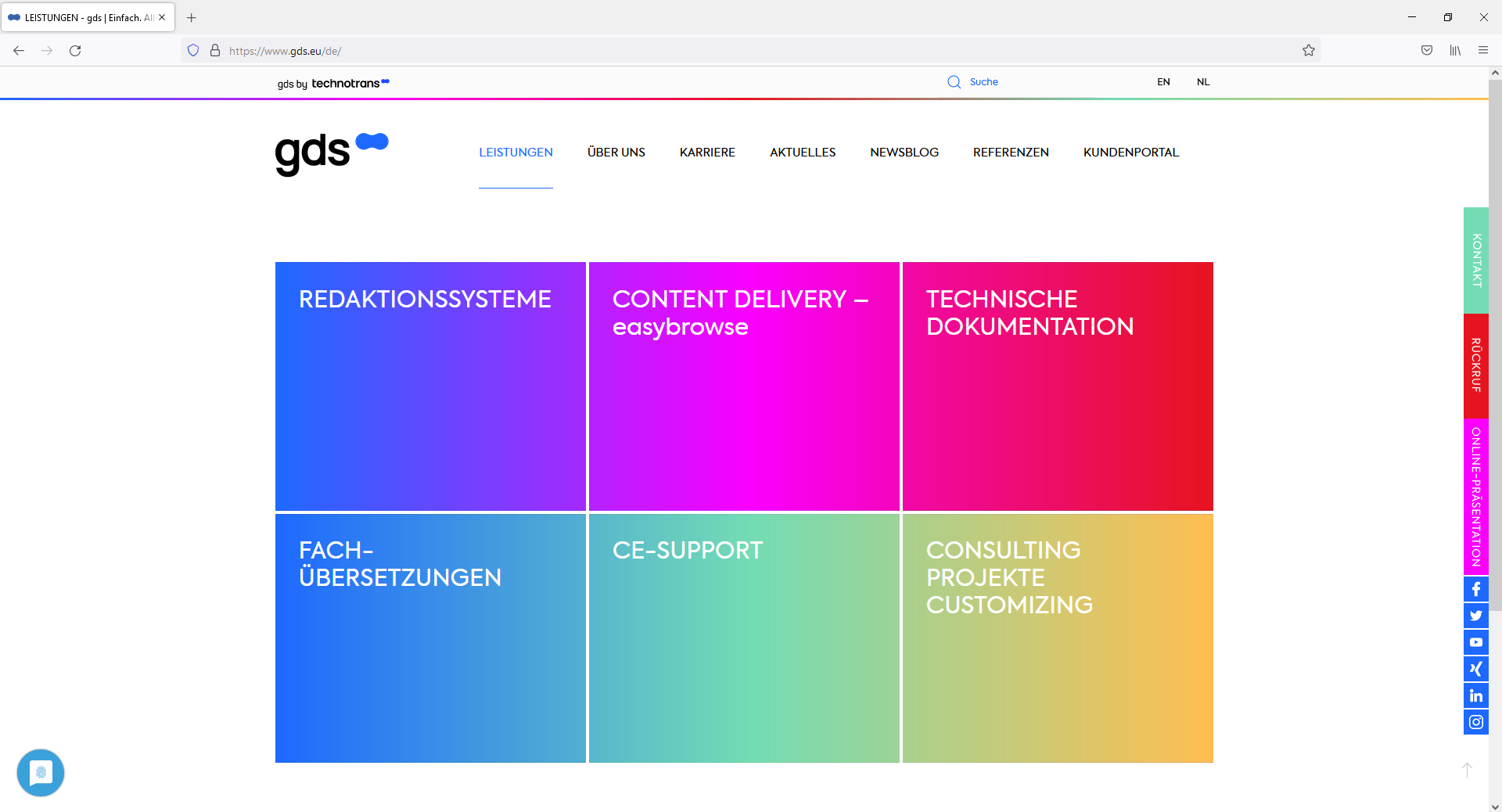Image resolution: width=1502 pixels, height=812 pixels.
Task: Open the CE-SUPPORT tile
Action: (744, 638)
